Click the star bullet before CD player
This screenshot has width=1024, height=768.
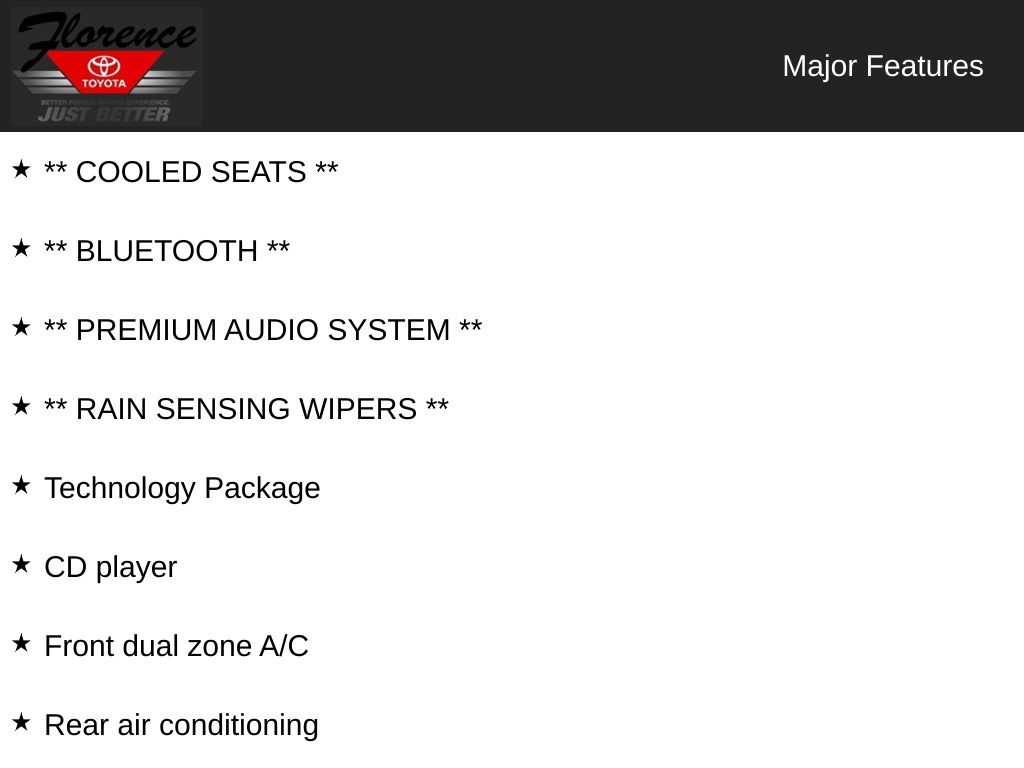(21, 565)
